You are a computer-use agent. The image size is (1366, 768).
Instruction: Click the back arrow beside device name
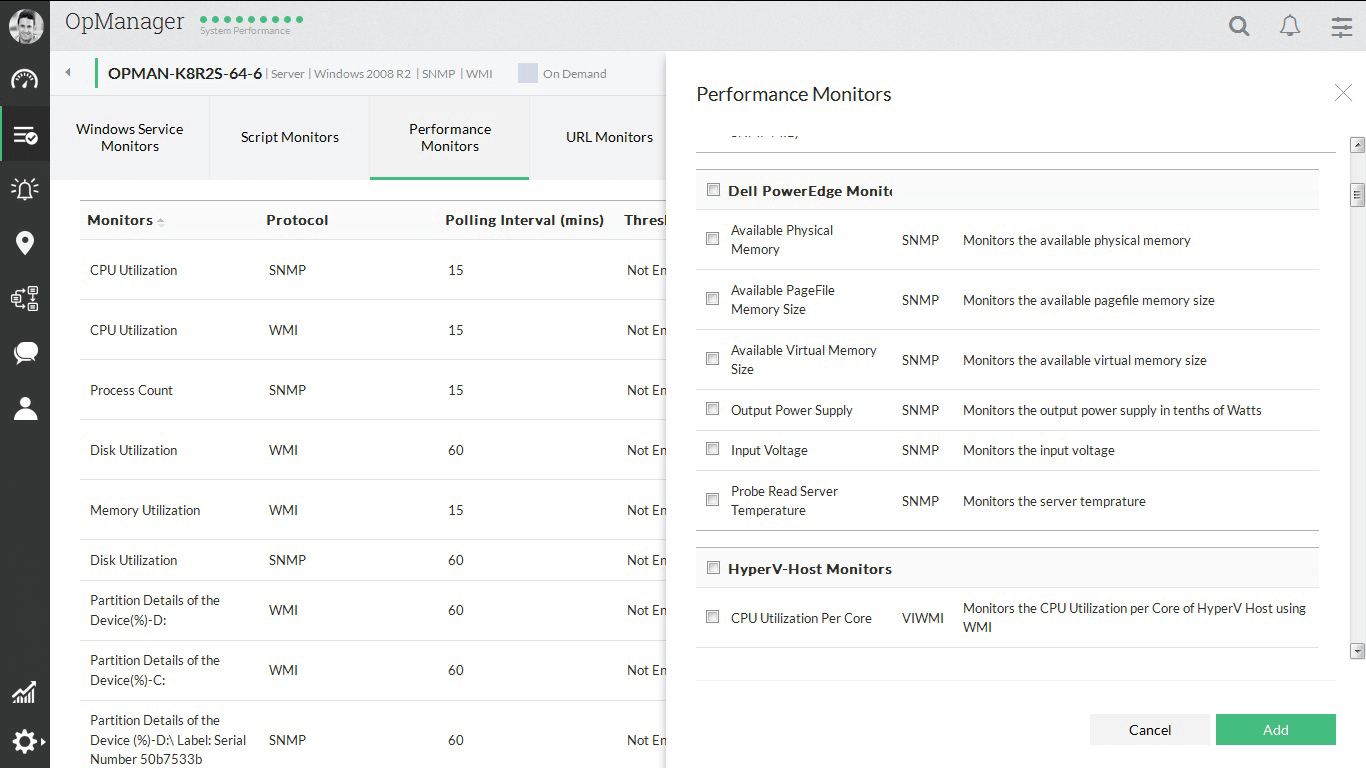click(68, 73)
